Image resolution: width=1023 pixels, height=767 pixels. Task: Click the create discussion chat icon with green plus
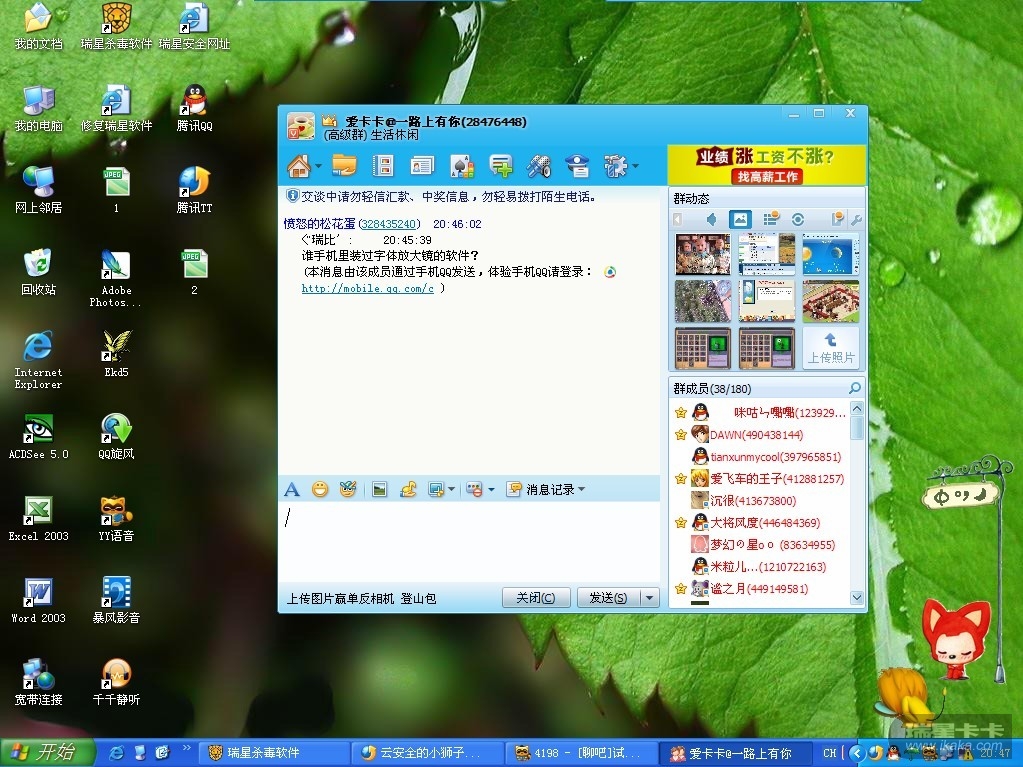pyautogui.click(x=501, y=166)
